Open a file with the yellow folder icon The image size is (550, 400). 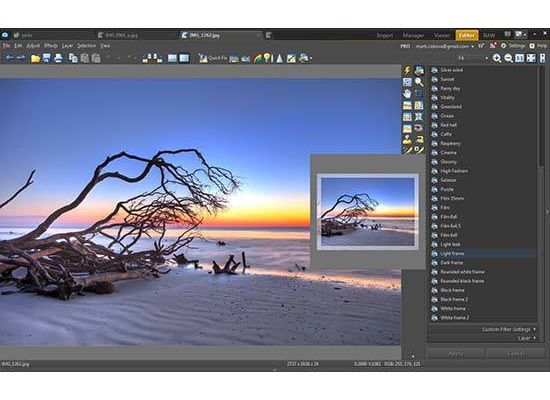35,58
